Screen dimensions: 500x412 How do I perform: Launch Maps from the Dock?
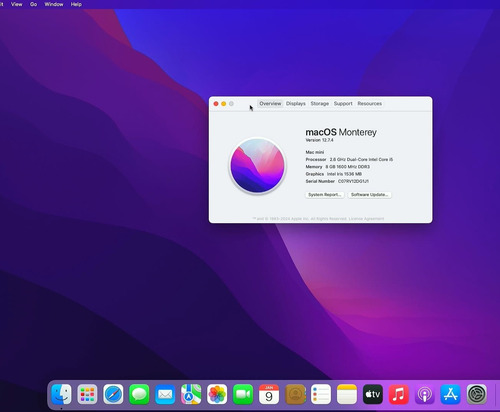tap(191, 394)
